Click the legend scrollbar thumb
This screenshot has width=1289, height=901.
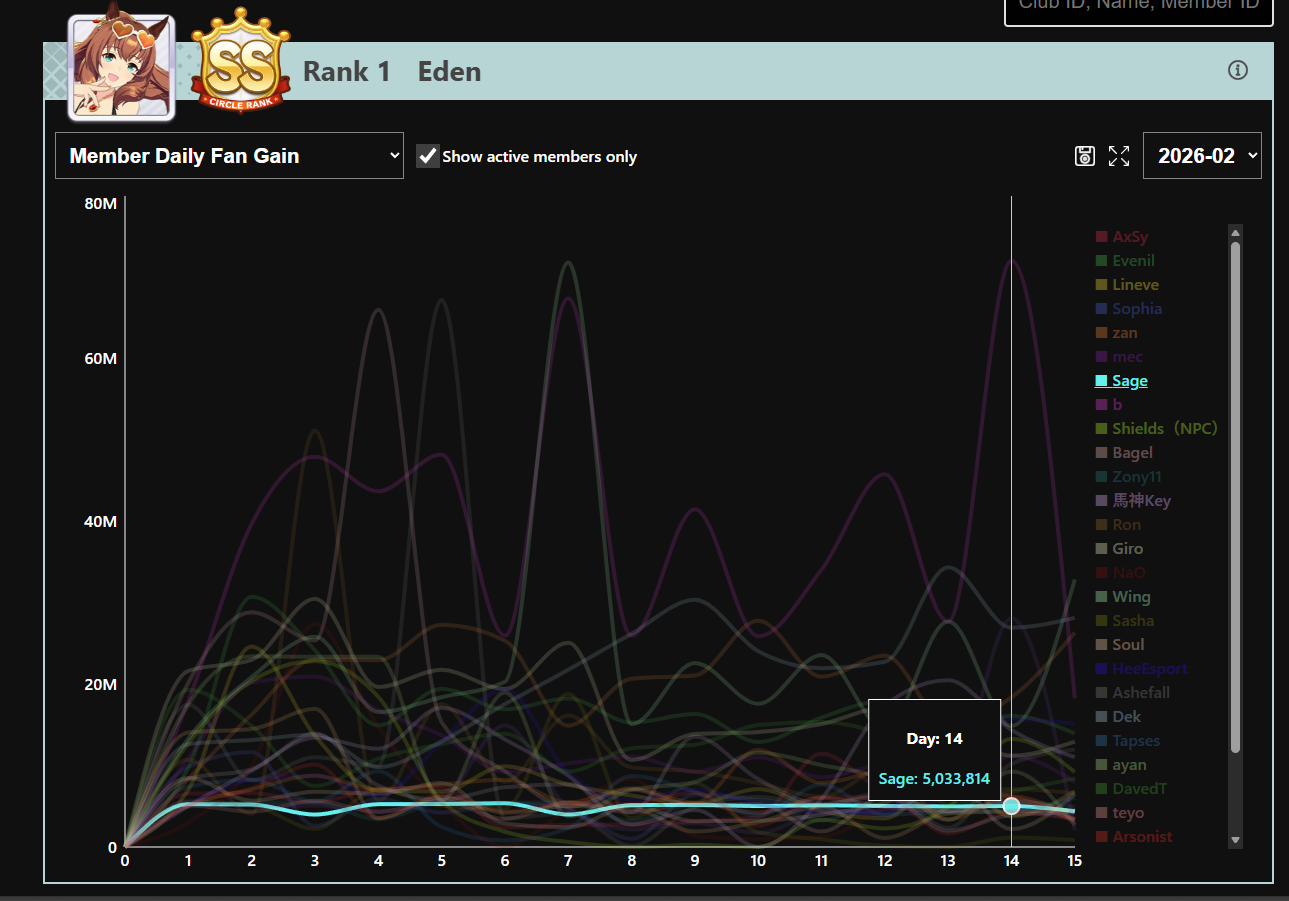pos(1235,497)
